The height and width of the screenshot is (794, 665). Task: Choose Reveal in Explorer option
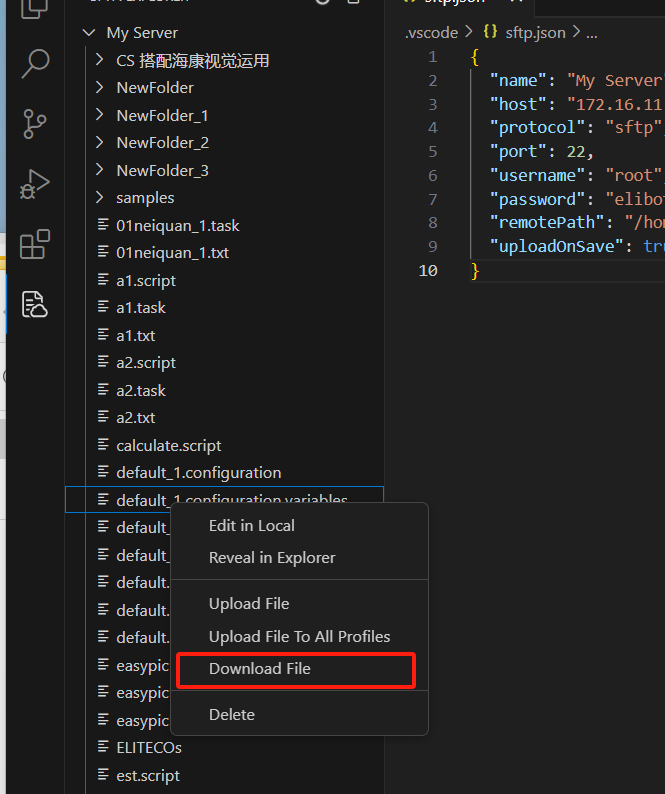tap(272, 558)
